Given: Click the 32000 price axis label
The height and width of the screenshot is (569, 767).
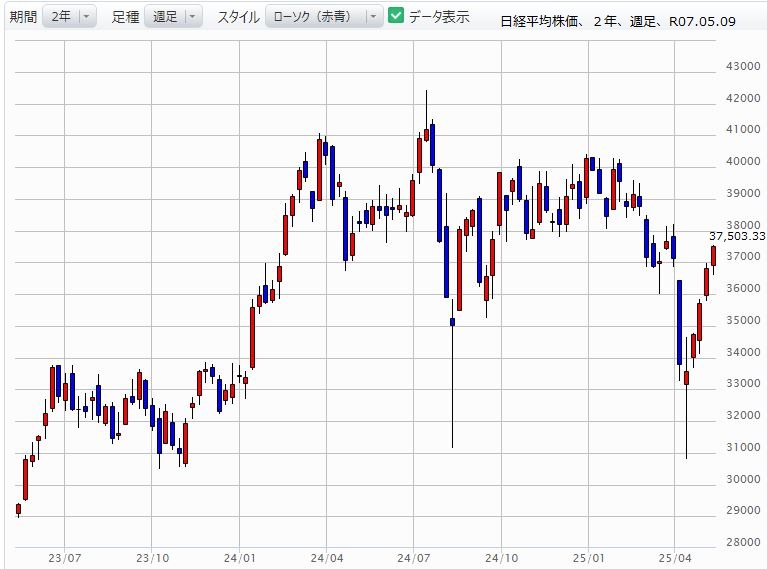Looking at the screenshot, I should click(743, 415).
